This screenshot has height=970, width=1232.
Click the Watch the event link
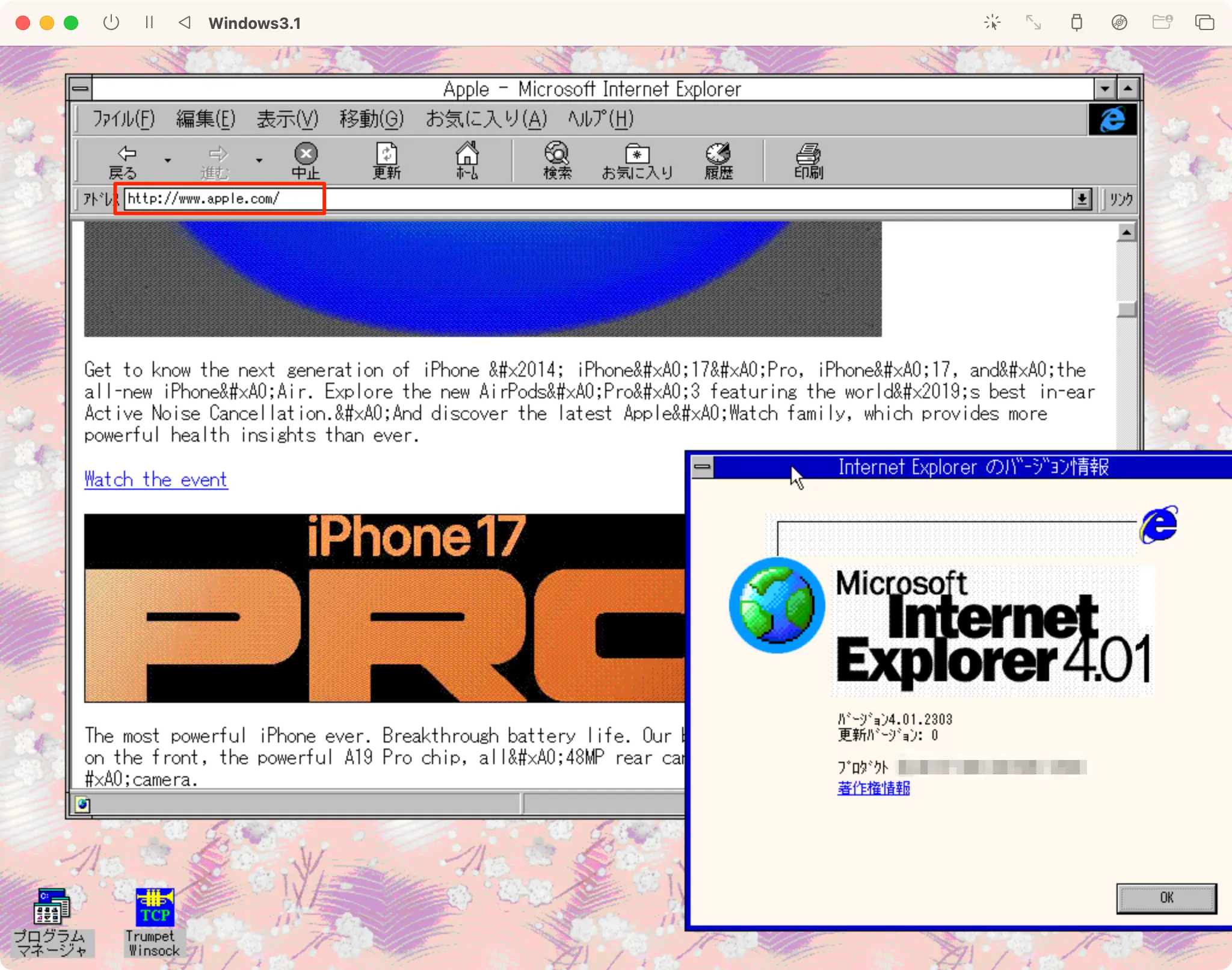click(x=156, y=480)
